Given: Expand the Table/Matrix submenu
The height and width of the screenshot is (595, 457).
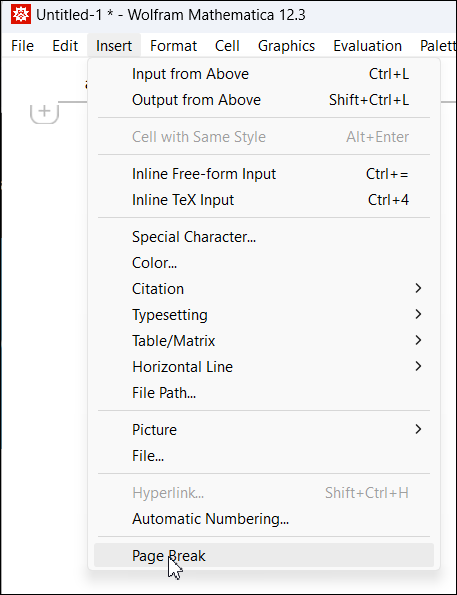Looking at the screenshot, I should (x=264, y=341).
